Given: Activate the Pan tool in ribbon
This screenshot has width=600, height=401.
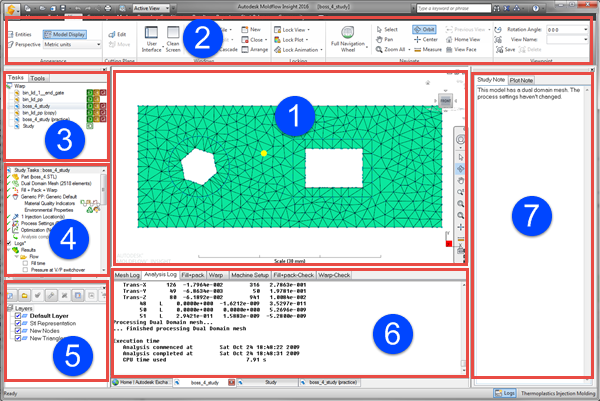Looking at the screenshot, I should (385, 39).
